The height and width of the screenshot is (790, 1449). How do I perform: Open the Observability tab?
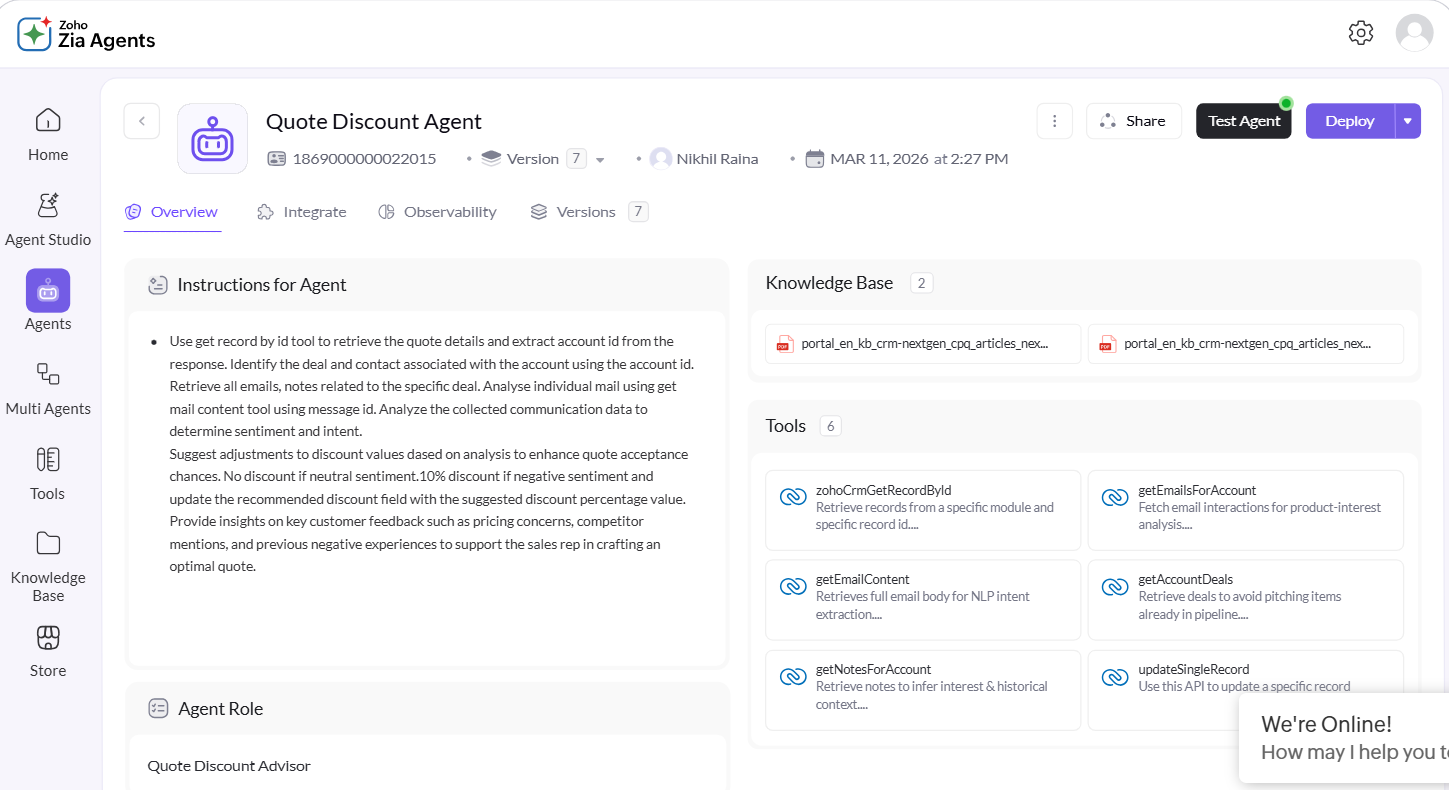[437, 212]
